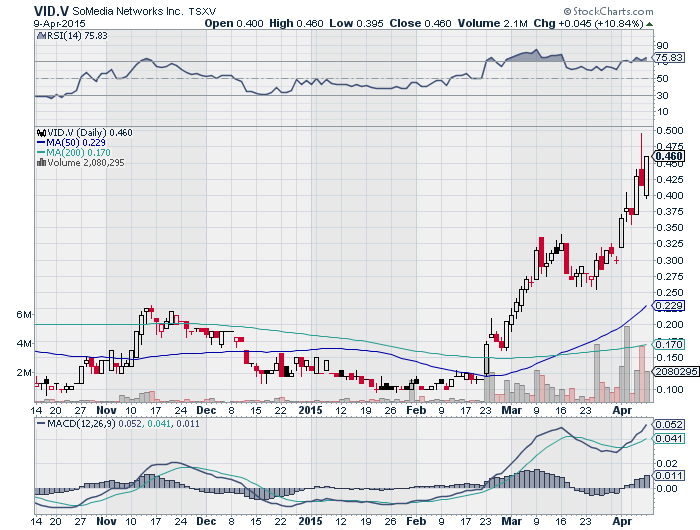The height and width of the screenshot is (530, 700).
Task: Click the 50 level on RSI axis
Action: click(x=662, y=79)
